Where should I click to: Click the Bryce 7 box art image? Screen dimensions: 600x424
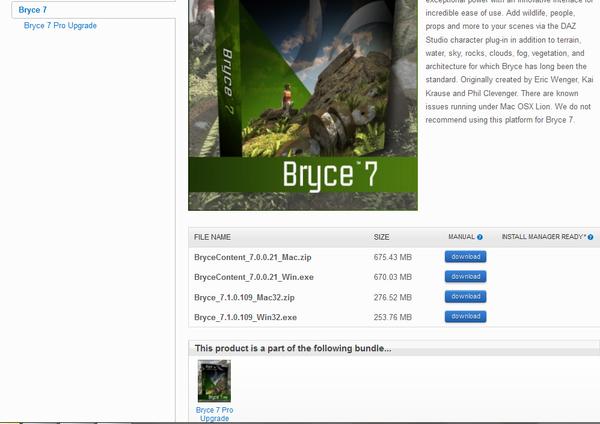click(x=303, y=105)
